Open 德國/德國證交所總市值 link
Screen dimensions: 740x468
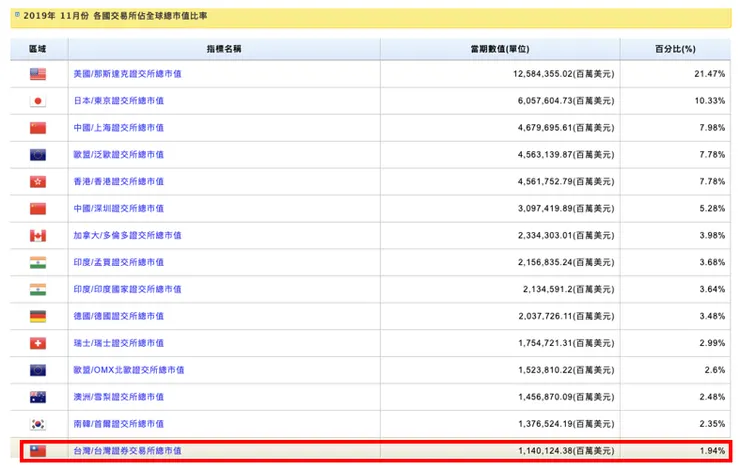118,316
